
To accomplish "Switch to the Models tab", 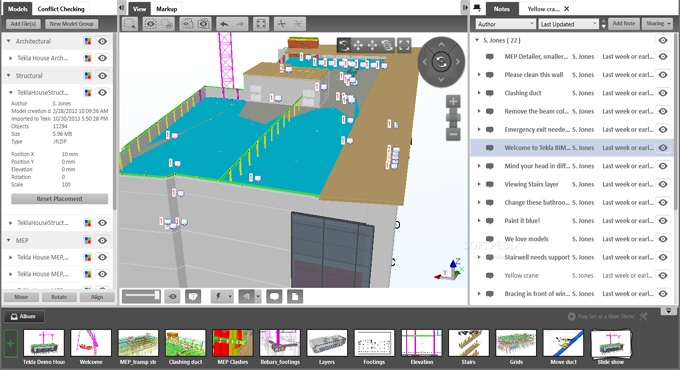I will (18, 9).
